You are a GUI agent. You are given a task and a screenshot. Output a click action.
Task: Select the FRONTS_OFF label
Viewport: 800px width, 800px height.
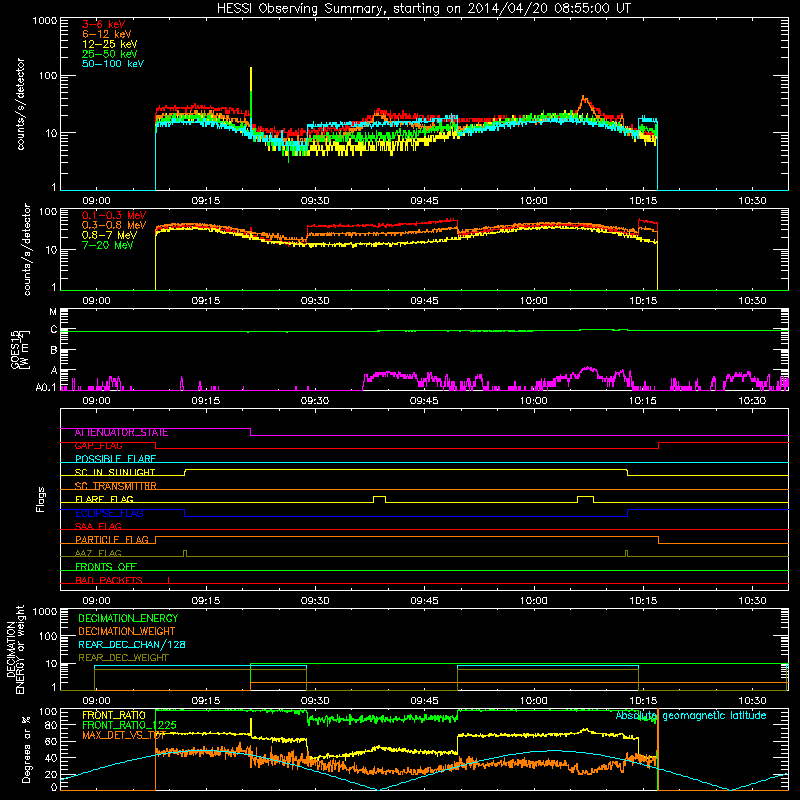106,567
